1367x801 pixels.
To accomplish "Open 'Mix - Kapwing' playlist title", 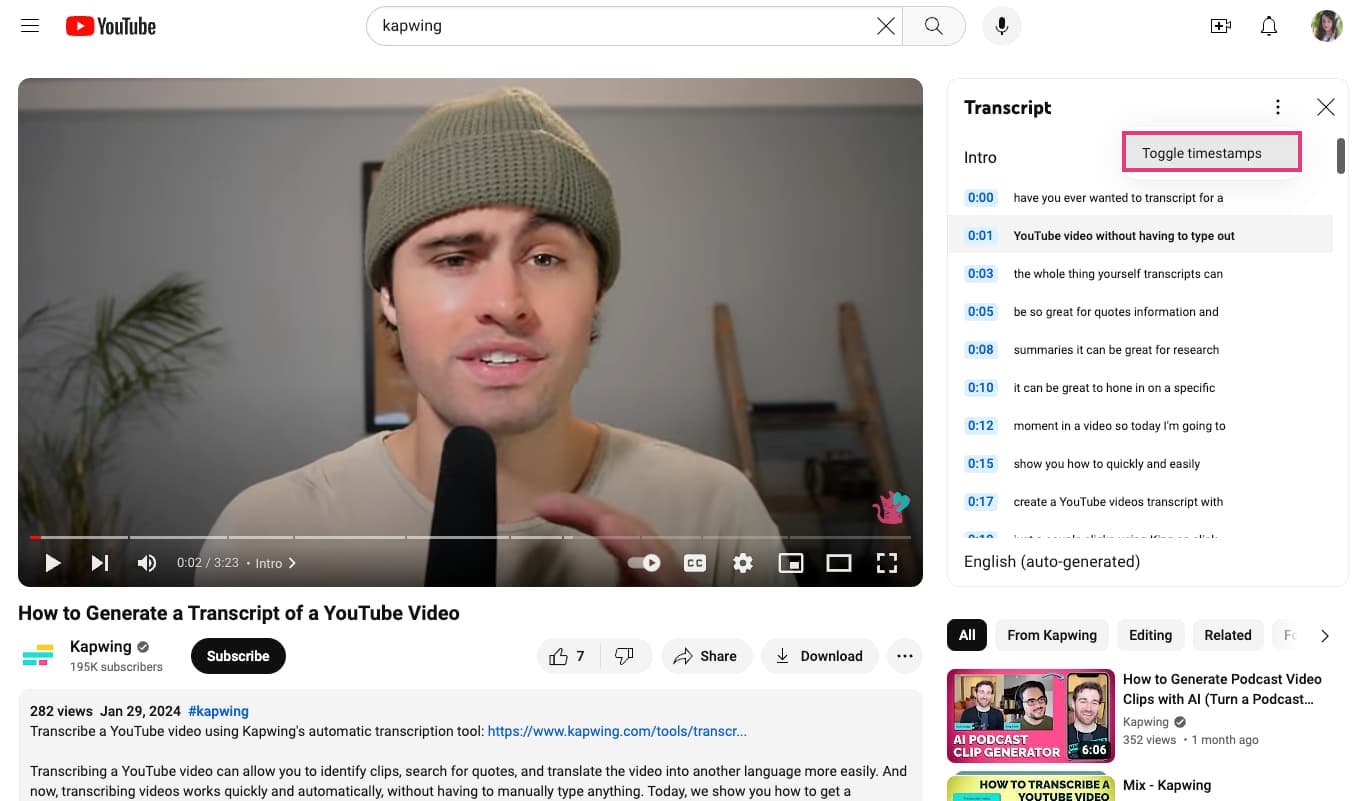I will pos(1167,785).
